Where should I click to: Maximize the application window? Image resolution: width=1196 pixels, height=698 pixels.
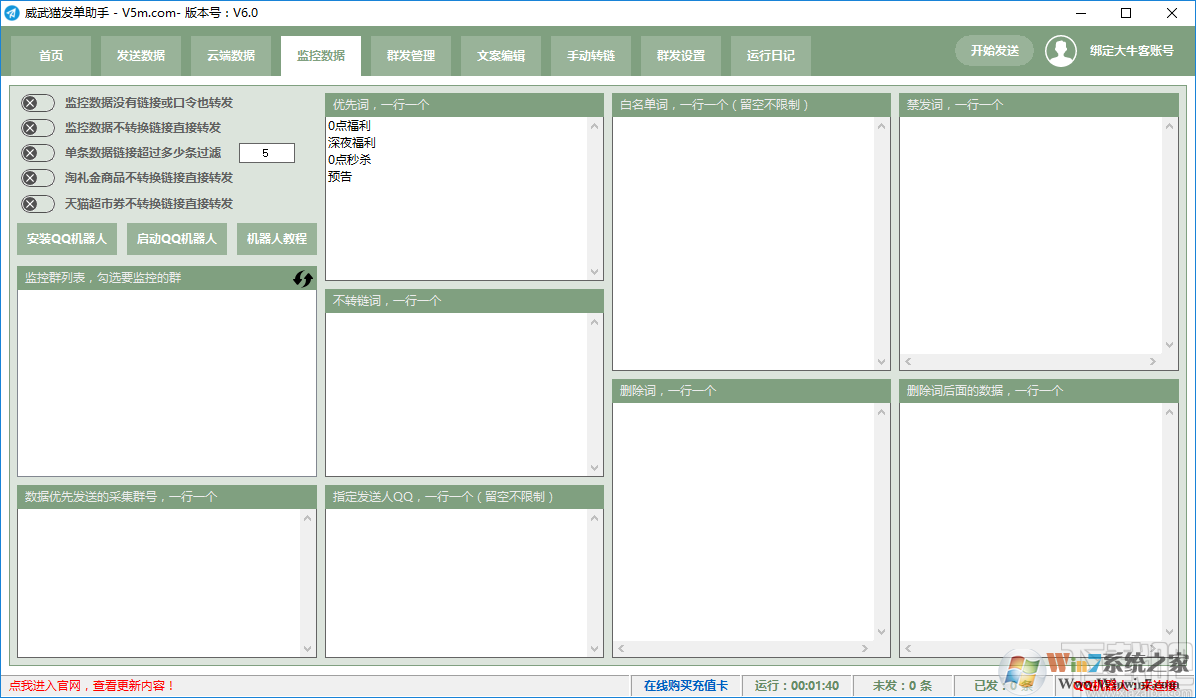[1126, 13]
